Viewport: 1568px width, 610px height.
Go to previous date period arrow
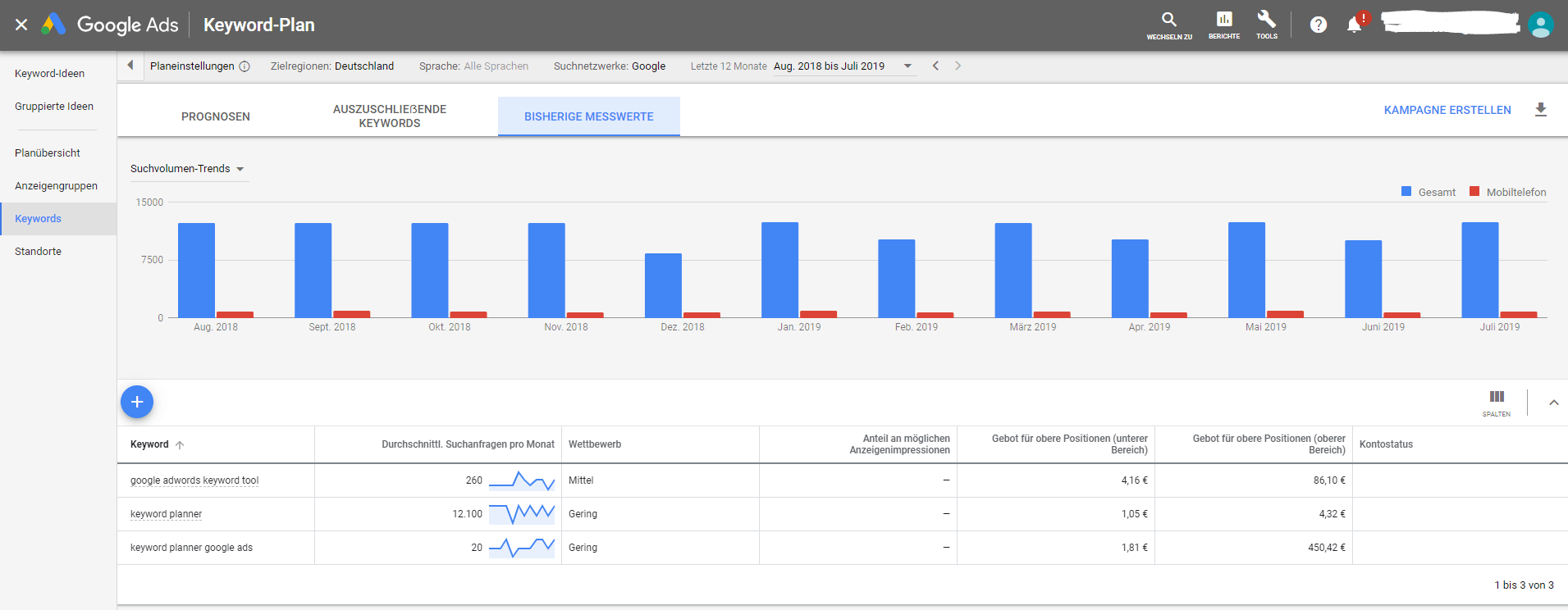pyautogui.click(x=935, y=66)
